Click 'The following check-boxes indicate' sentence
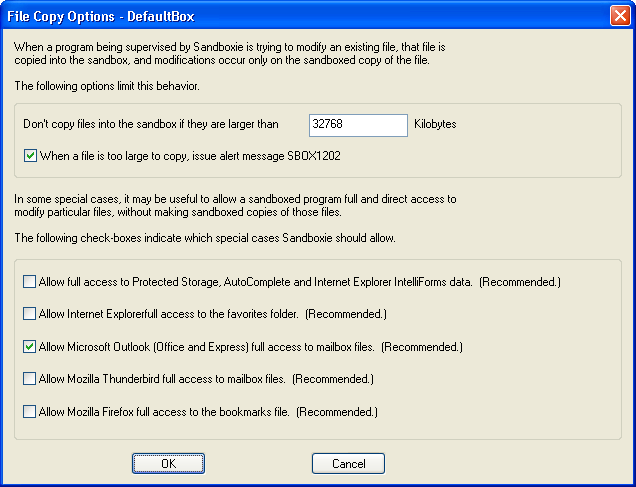 coord(205,238)
